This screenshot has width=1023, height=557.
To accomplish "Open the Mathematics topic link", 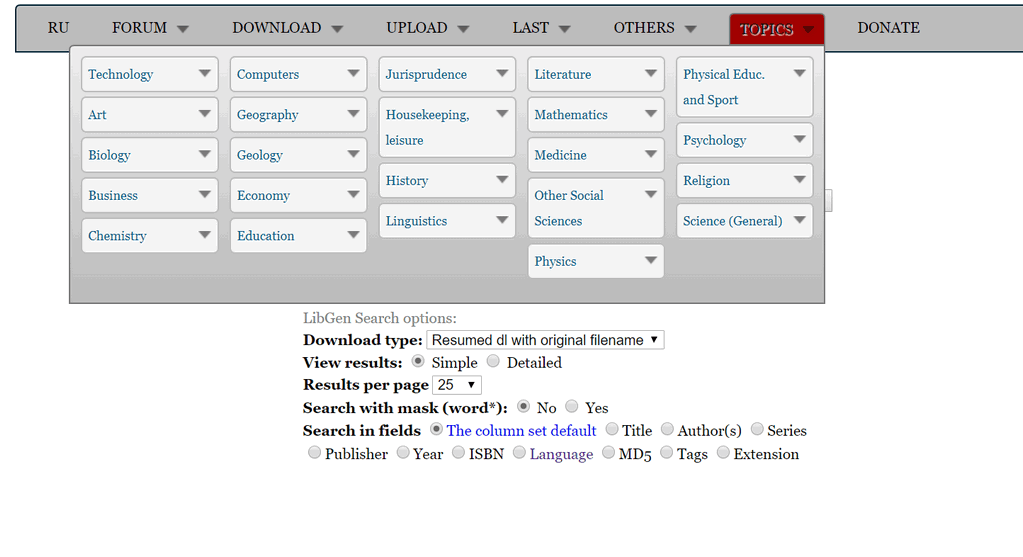I will pos(571,115).
